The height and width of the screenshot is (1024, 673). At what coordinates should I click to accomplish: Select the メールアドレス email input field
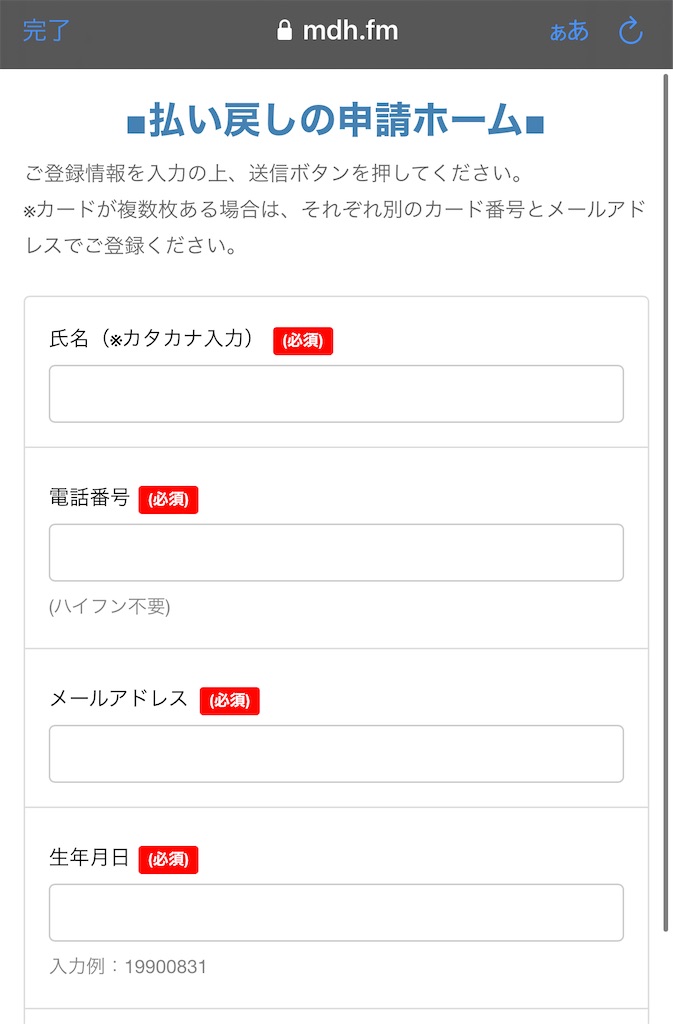point(336,753)
